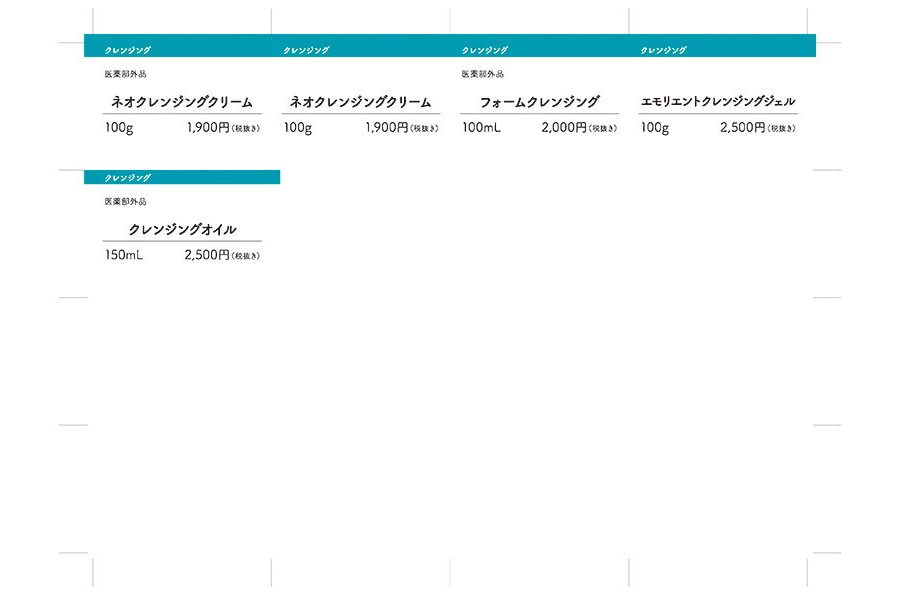Screen dimensions: 900x595
Task: Select 1,900円 price on the 医薬部外品-labeled ネオクレンジングクリーム
Action: click(208, 128)
